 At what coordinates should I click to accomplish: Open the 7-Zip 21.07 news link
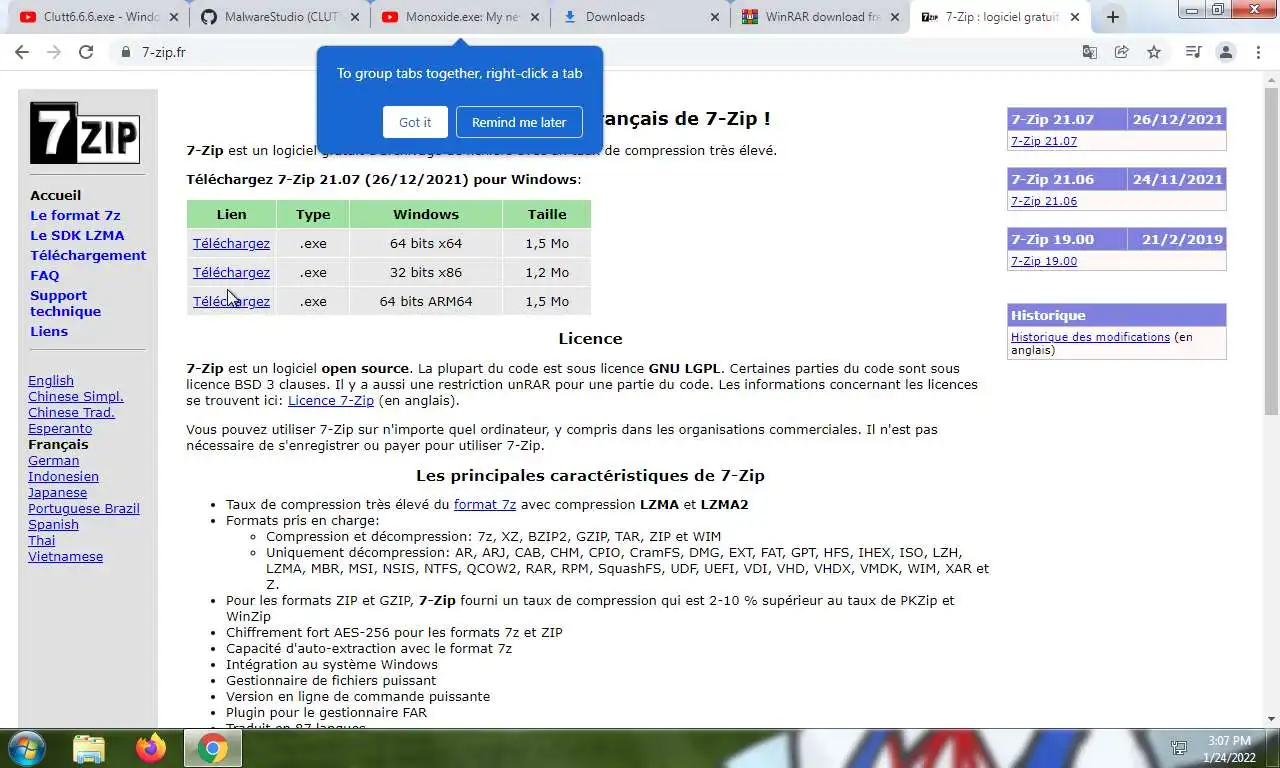click(1044, 141)
